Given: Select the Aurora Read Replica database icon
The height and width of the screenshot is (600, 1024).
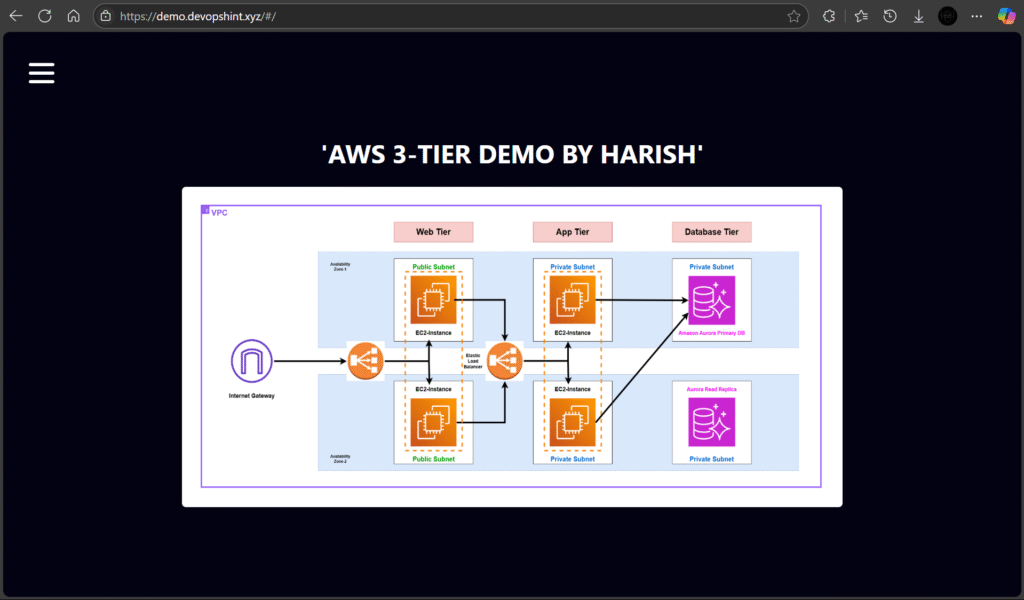Looking at the screenshot, I should 711,421.
